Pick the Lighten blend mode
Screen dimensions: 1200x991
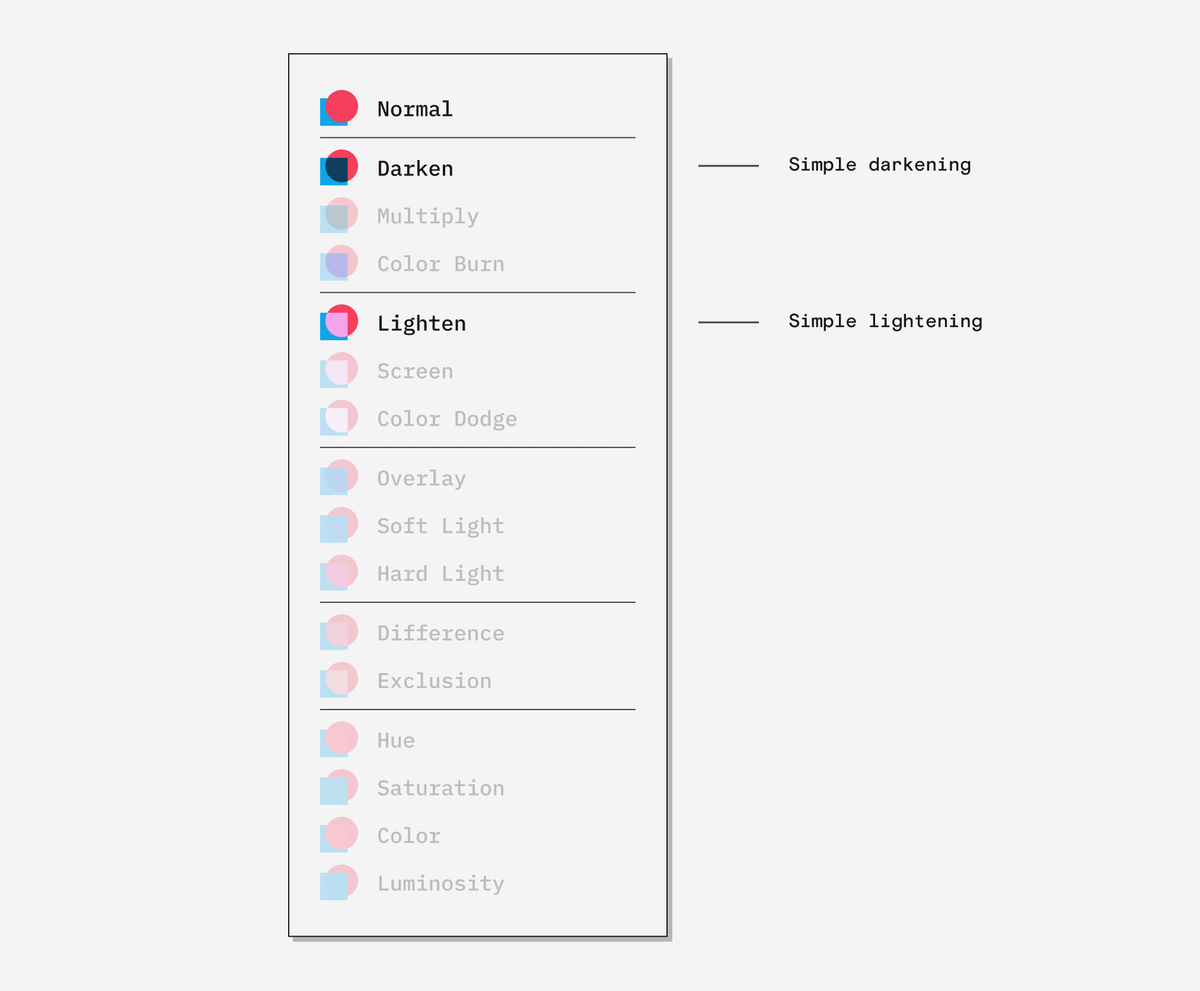(x=421, y=324)
